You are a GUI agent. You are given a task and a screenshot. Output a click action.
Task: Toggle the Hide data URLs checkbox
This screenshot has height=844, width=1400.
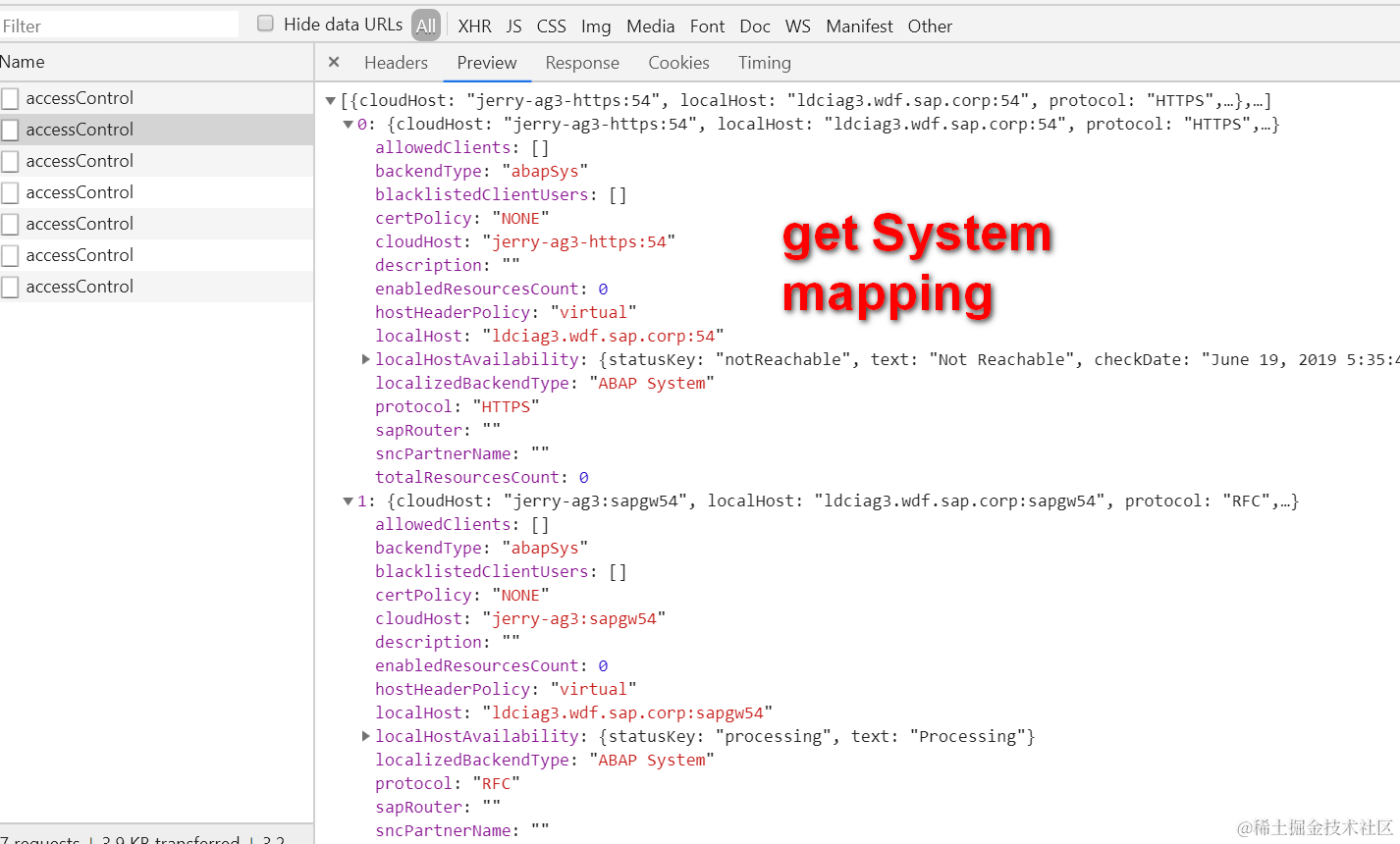click(265, 24)
